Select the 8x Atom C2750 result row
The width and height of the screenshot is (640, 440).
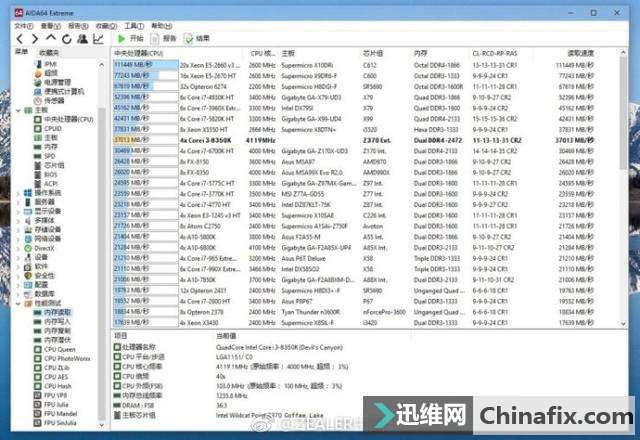[x=354, y=226]
